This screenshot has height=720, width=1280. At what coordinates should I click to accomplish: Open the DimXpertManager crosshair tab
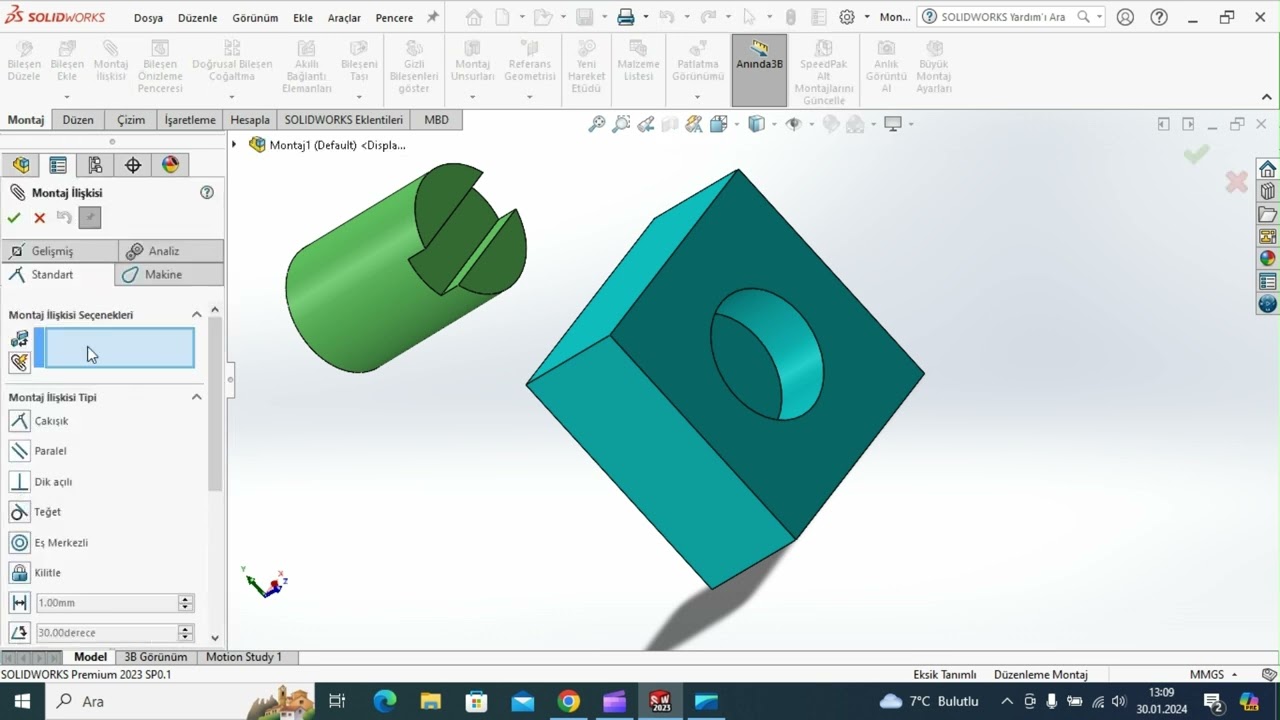click(x=133, y=165)
